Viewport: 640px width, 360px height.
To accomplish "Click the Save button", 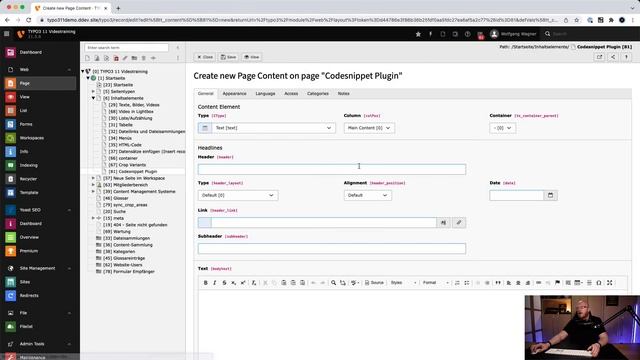I will [x=229, y=57].
